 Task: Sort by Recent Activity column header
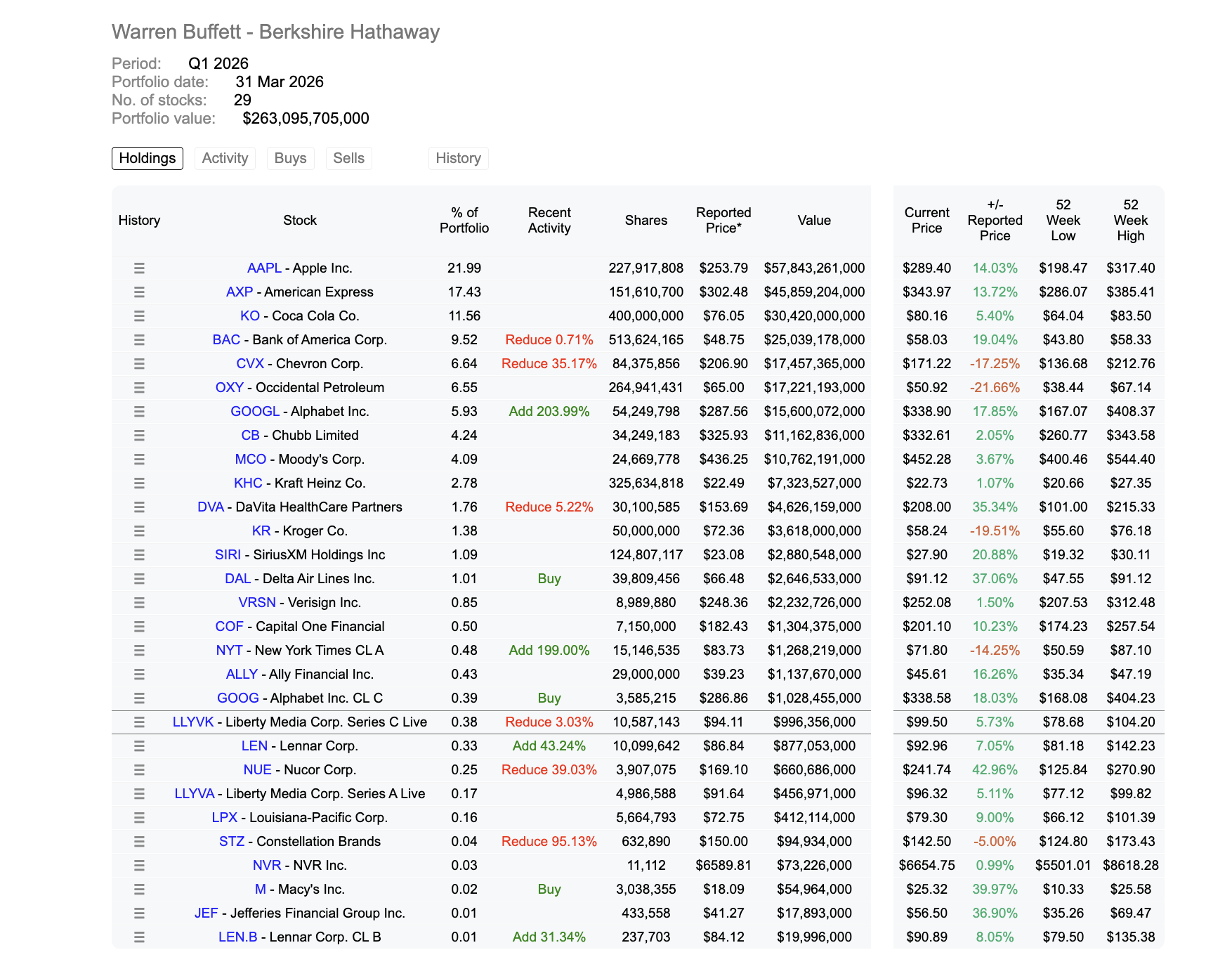click(x=549, y=220)
